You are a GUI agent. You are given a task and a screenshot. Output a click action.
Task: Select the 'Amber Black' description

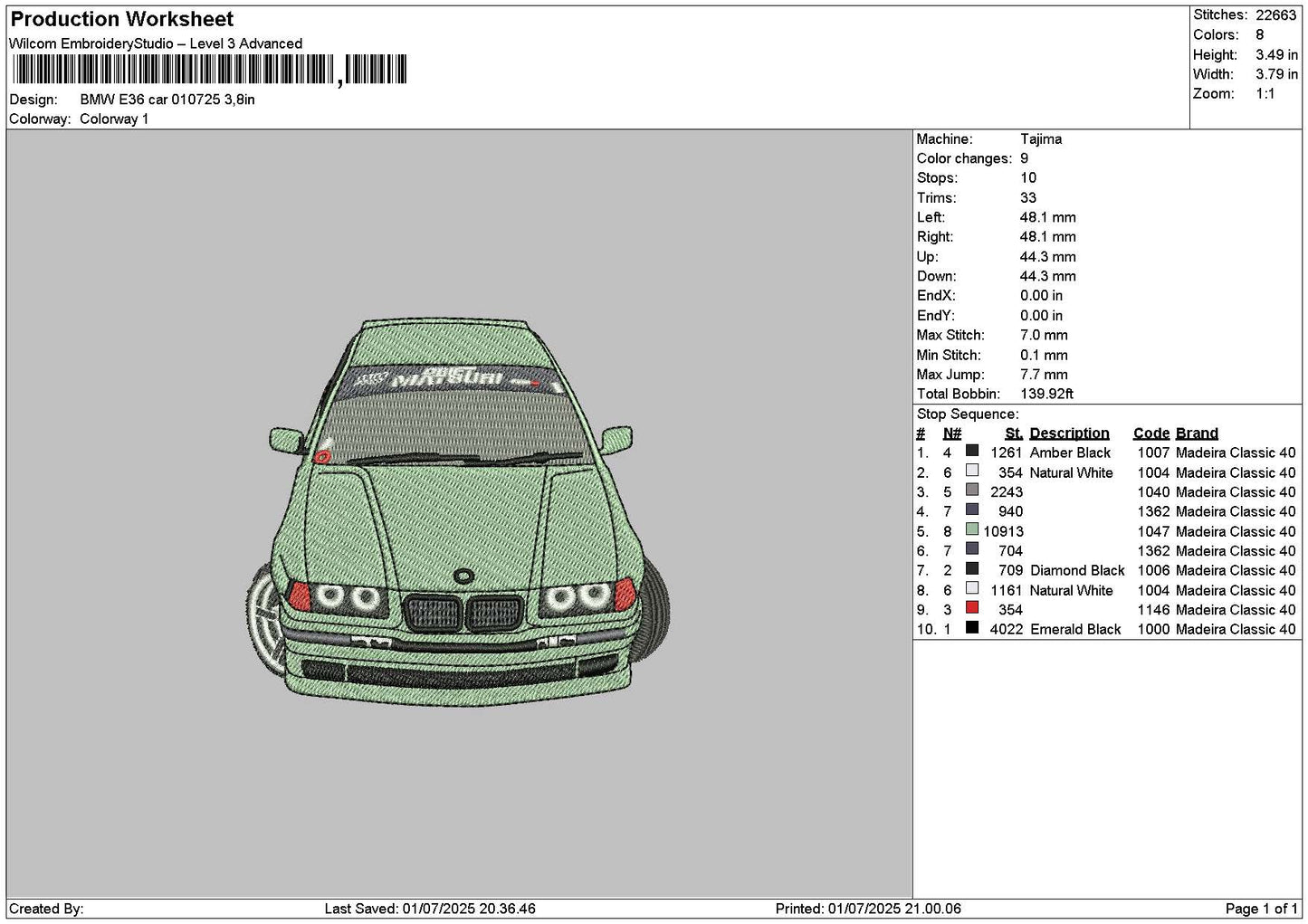point(1070,453)
